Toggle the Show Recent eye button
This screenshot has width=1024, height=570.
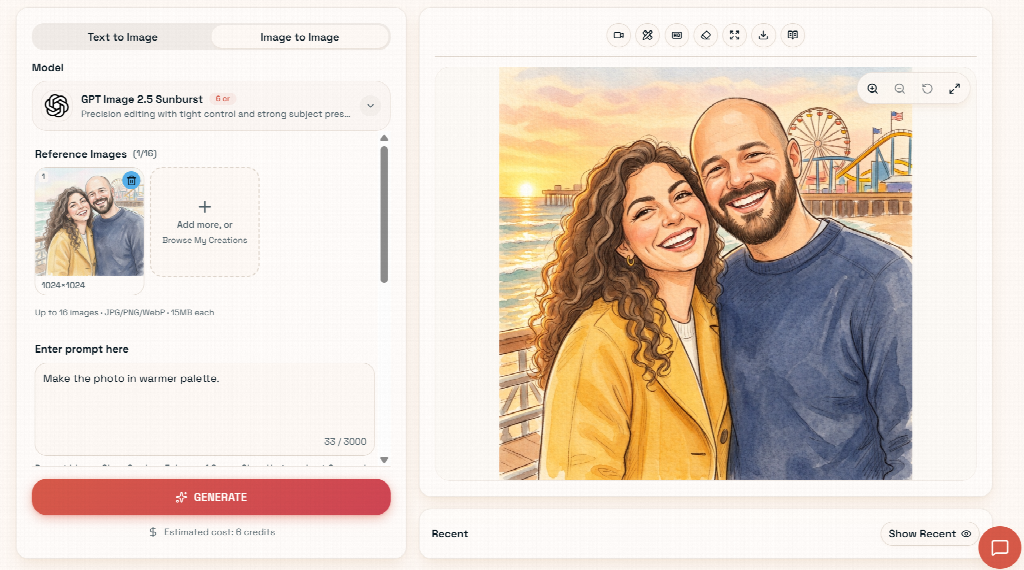(929, 533)
